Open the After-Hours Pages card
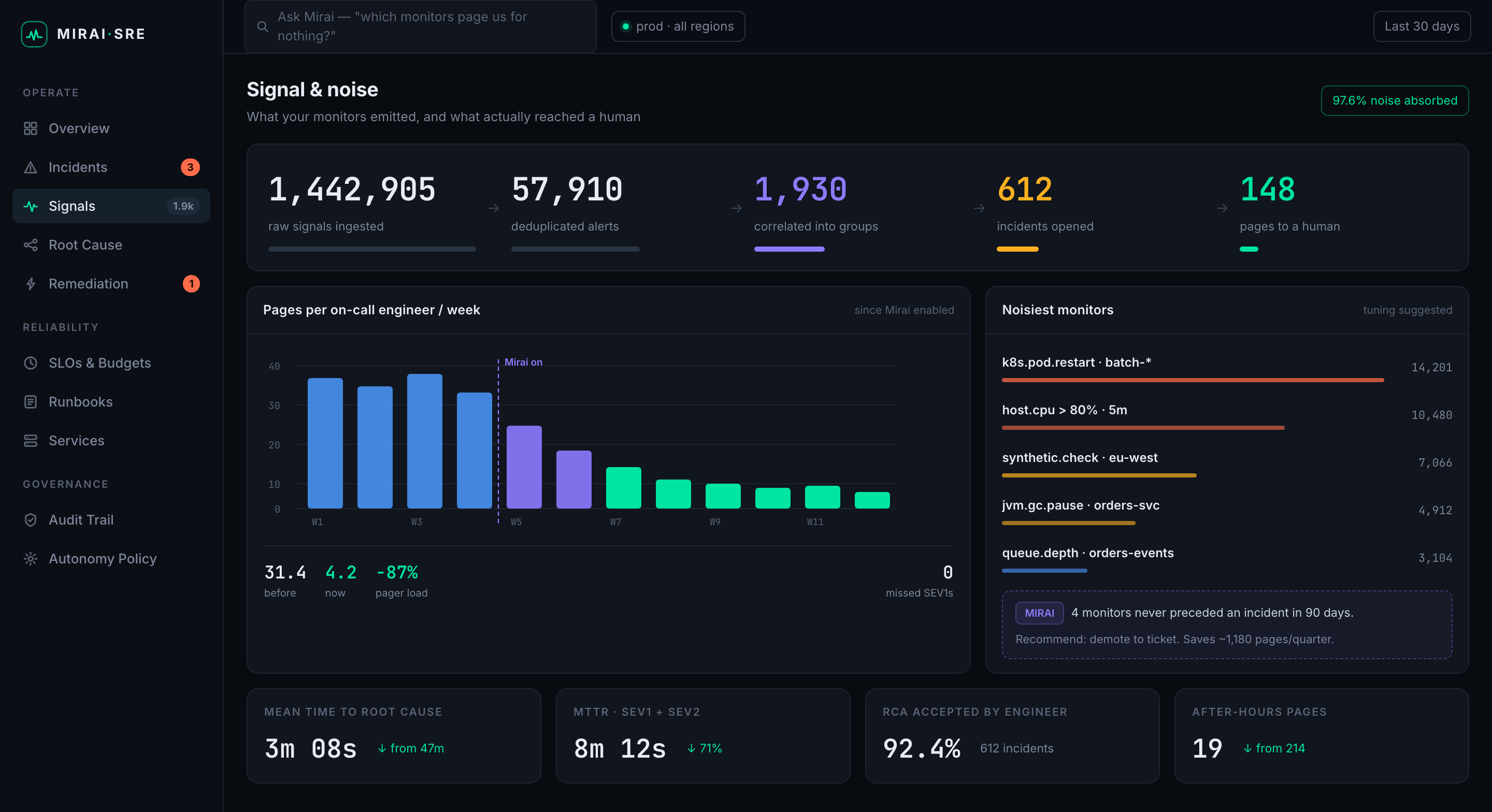1492x812 pixels. [1322, 735]
